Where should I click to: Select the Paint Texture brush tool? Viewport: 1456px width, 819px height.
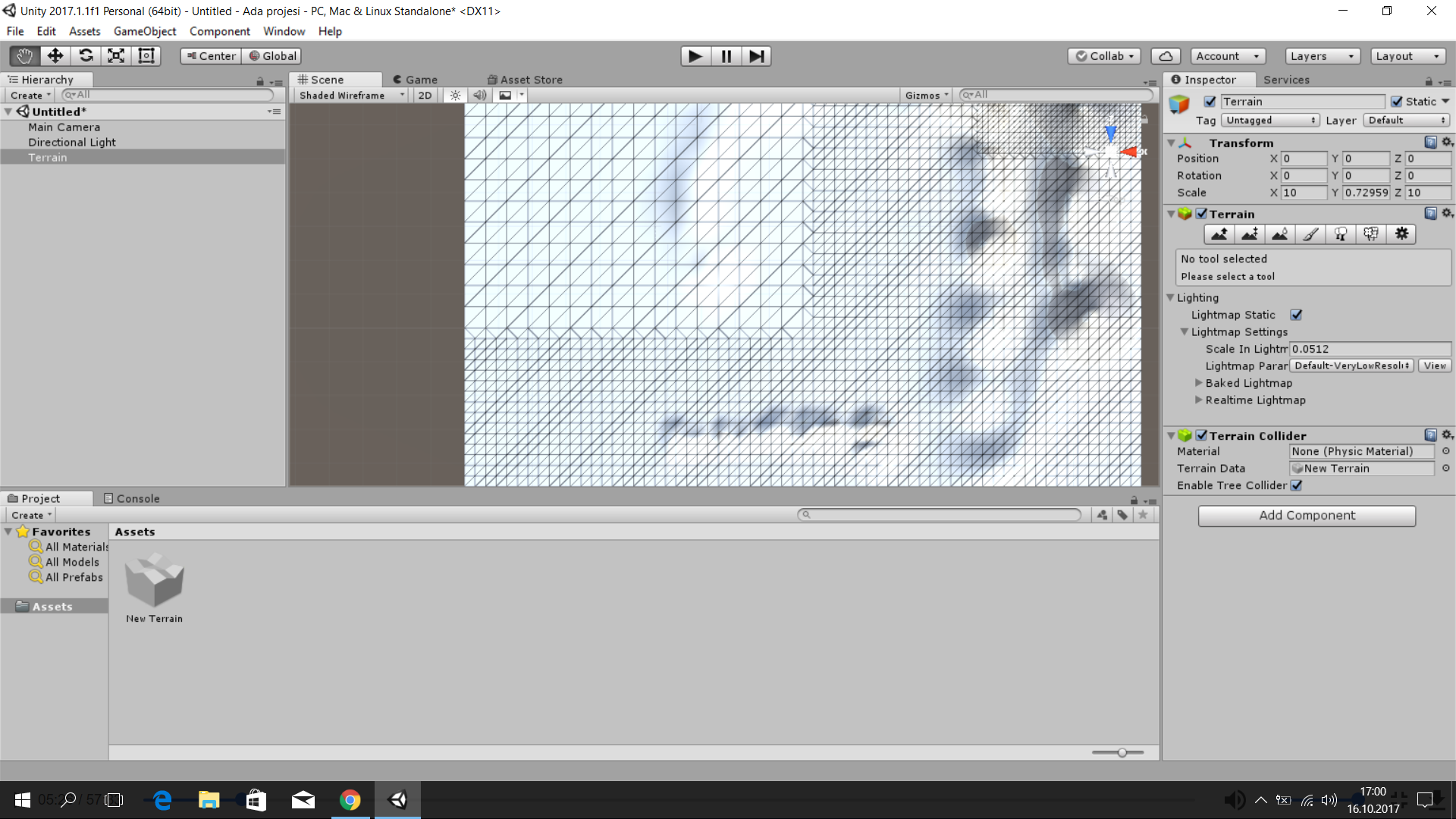point(1310,234)
